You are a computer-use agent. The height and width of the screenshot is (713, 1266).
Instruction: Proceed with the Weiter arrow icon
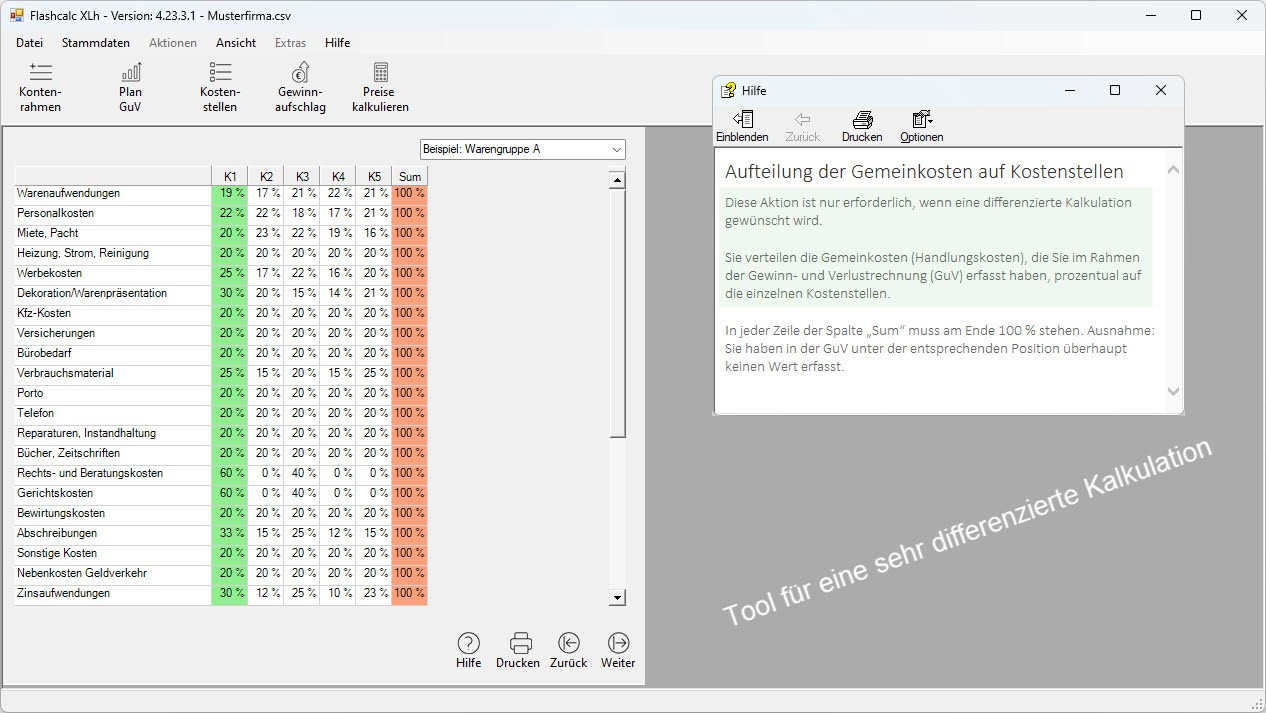(618, 643)
